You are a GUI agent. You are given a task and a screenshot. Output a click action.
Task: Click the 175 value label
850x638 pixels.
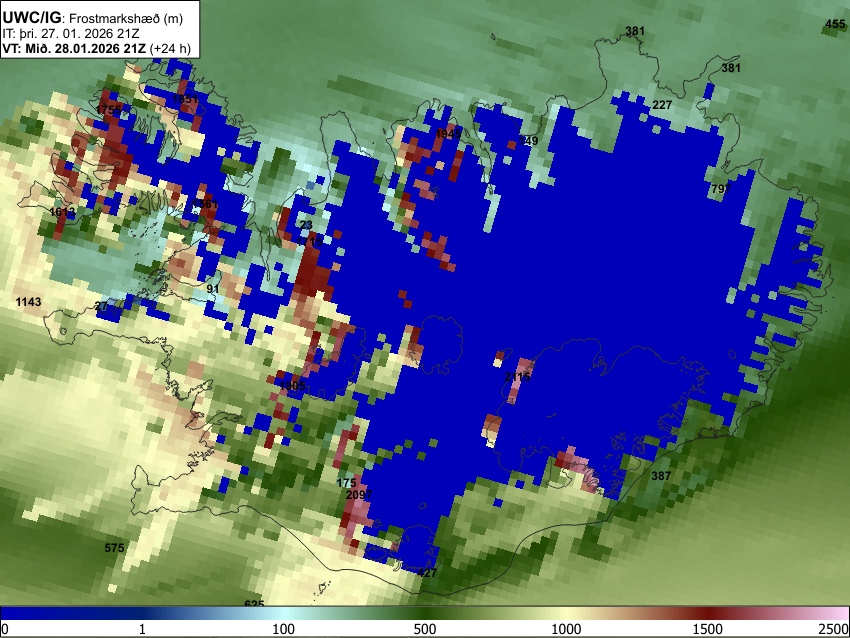[346, 483]
